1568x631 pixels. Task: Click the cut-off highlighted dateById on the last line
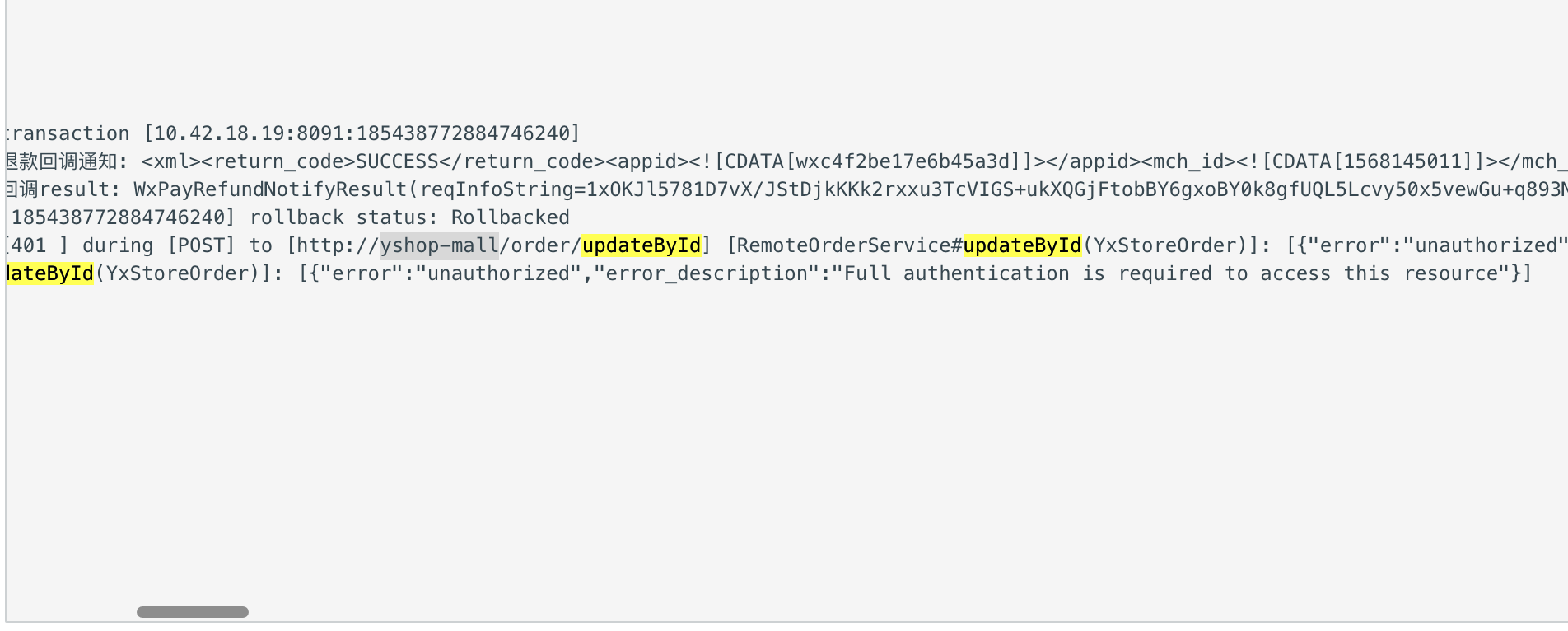50,273
